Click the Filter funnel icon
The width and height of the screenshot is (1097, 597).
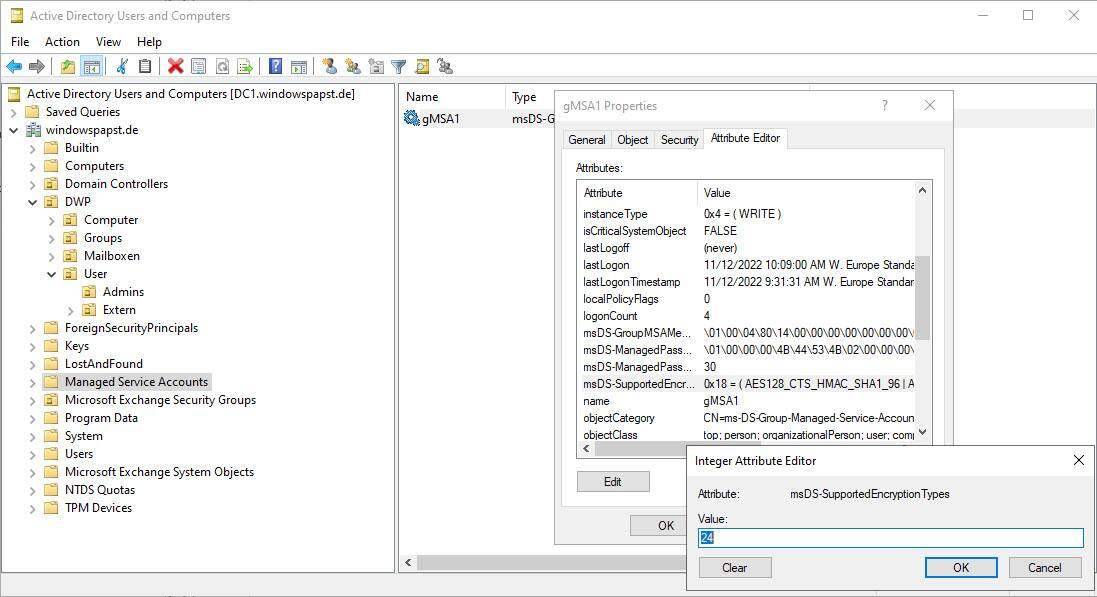click(398, 67)
